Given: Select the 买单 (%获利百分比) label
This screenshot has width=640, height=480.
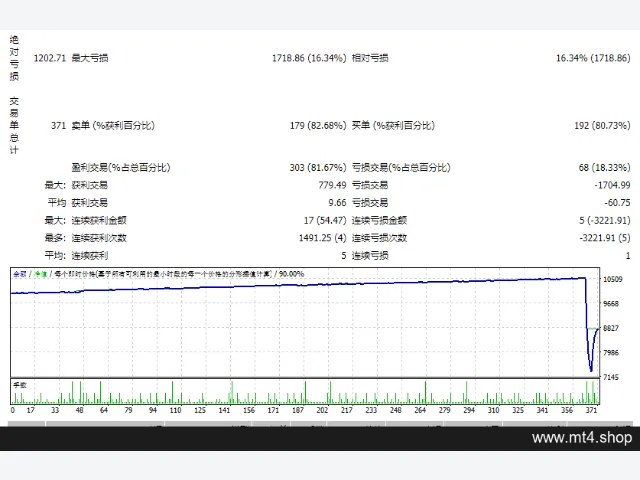Looking at the screenshot, I should [393, 125].
